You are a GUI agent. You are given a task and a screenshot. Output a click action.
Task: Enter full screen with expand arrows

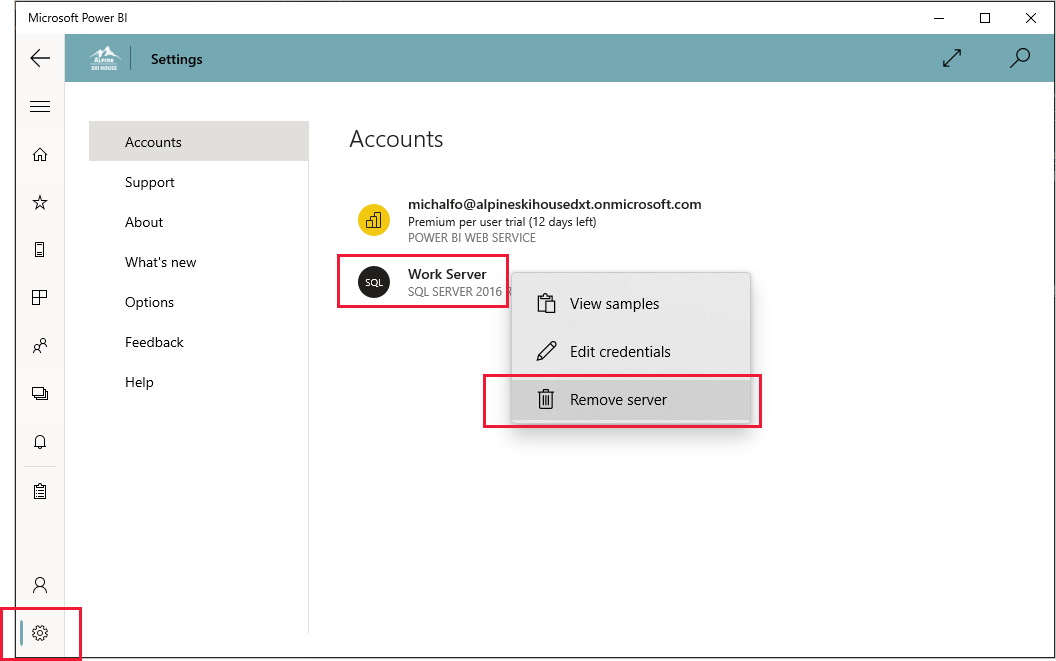point(952,58)
